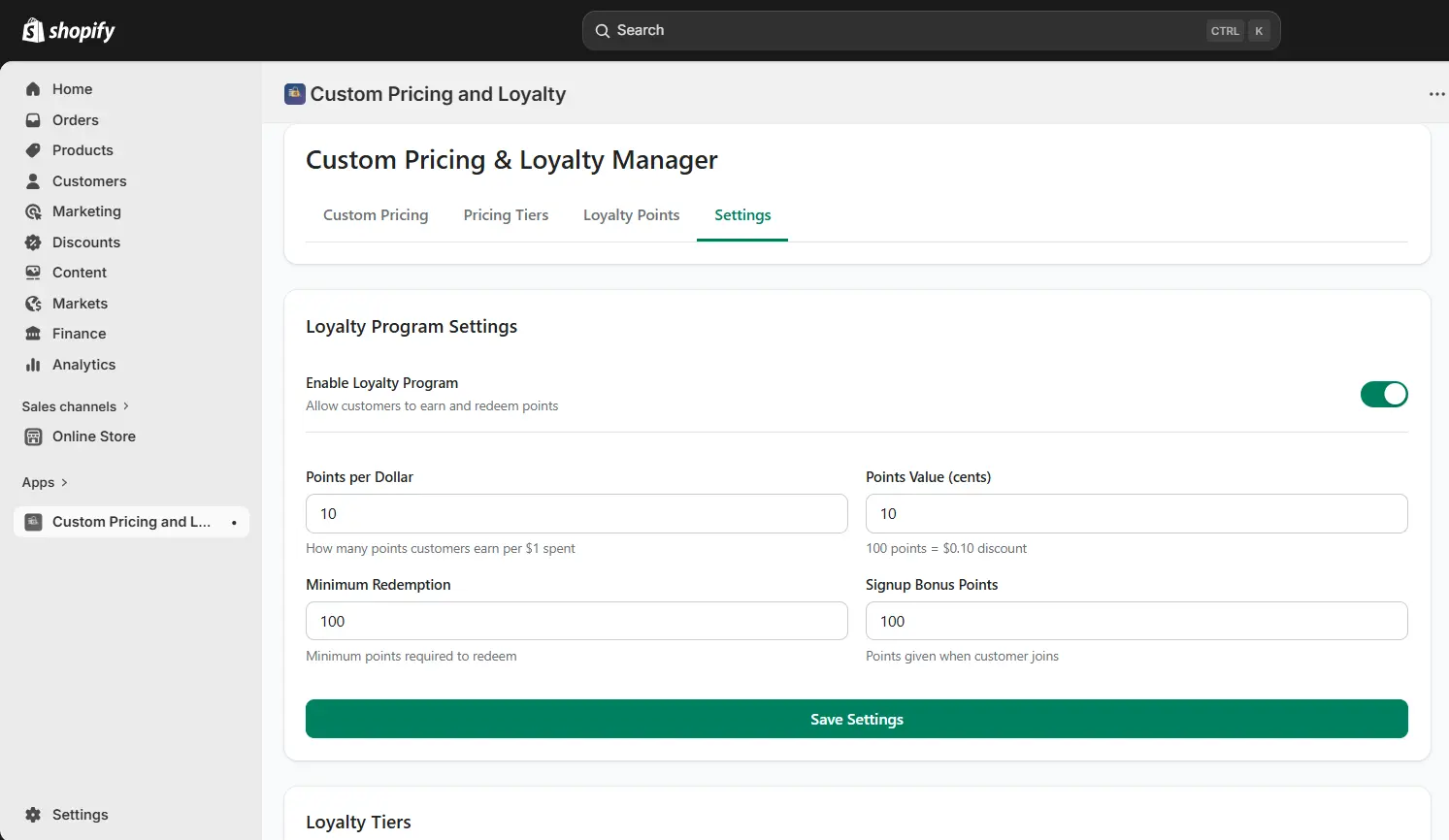Select the Points per Dollar input field
This screenshot has height=840, width=1449.
(576, 513)
